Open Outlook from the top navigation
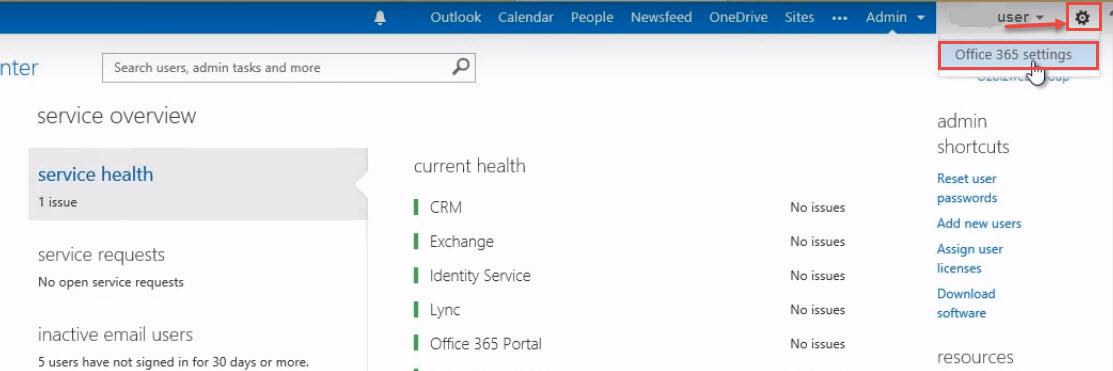Screen dimensions: 1113x371 coord(456,18)
